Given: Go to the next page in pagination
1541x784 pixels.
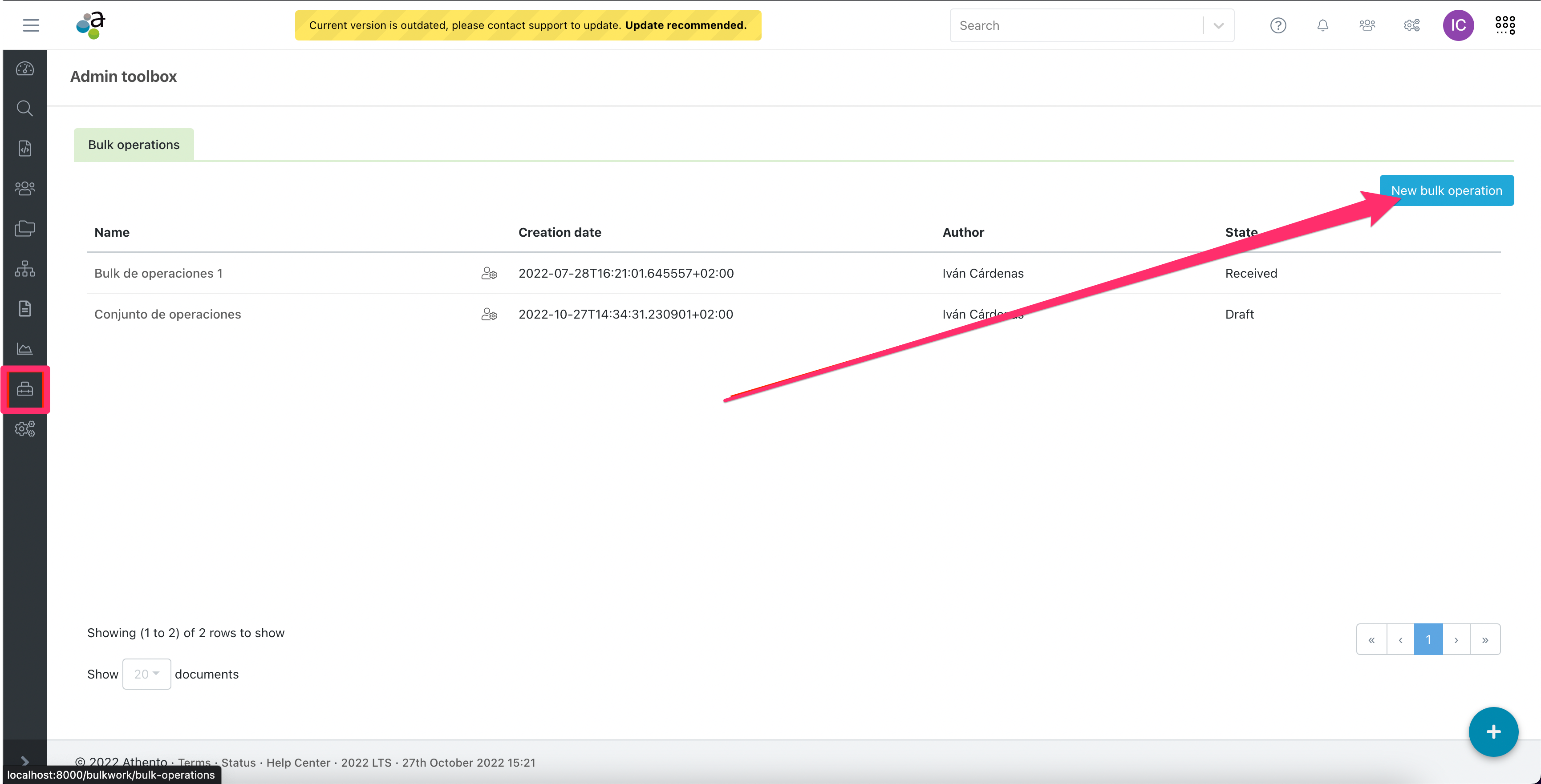Looking at the screenshot, I should pos(1456,639).
